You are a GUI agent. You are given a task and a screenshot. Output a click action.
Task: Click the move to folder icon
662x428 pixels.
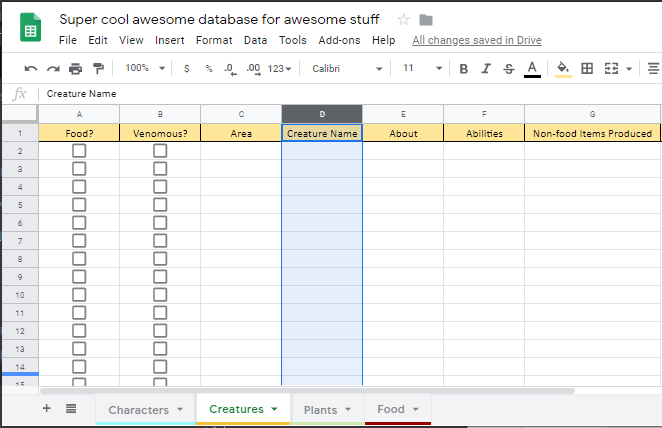(x=426, y=20)
